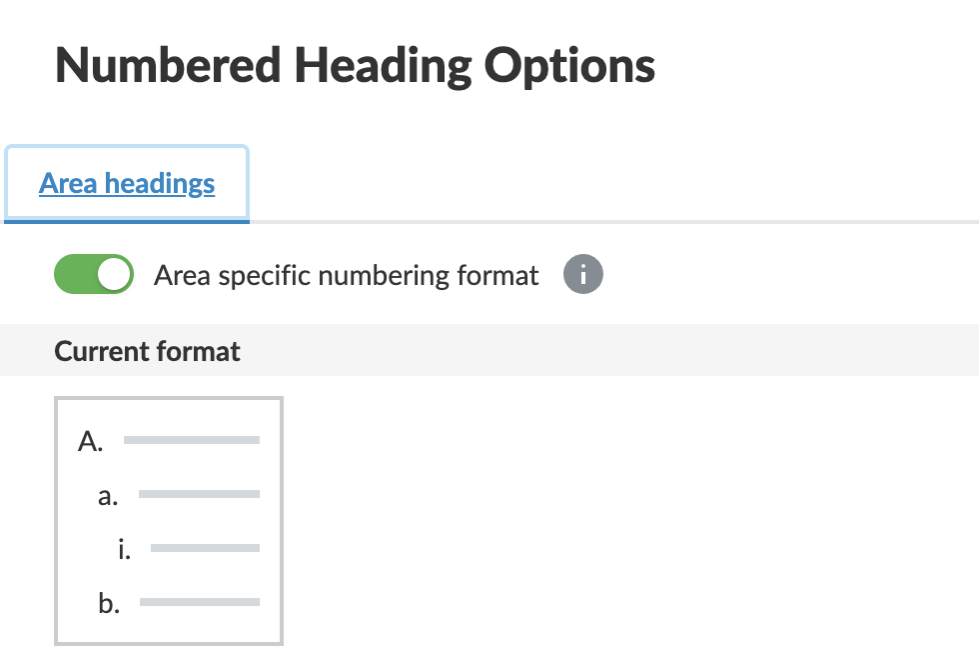The image size is (979, 658).
Task: Switch to the Area headings tab
Action: point(127,184)
